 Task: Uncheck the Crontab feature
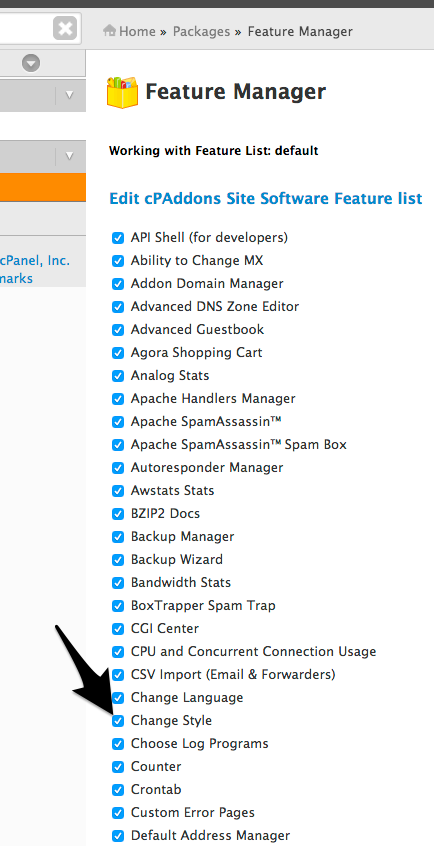(x=118, y=790)
